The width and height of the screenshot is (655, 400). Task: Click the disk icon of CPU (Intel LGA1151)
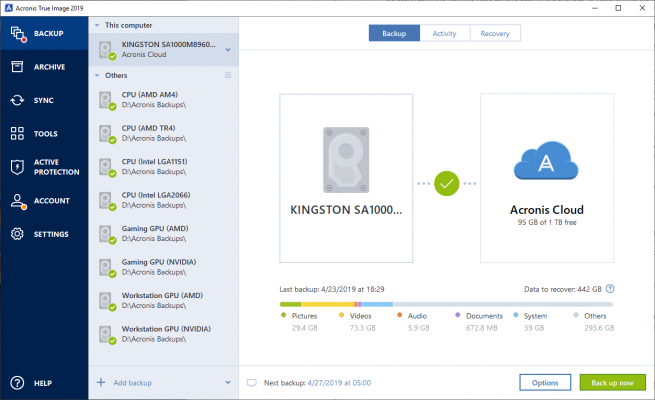point(107,167)
